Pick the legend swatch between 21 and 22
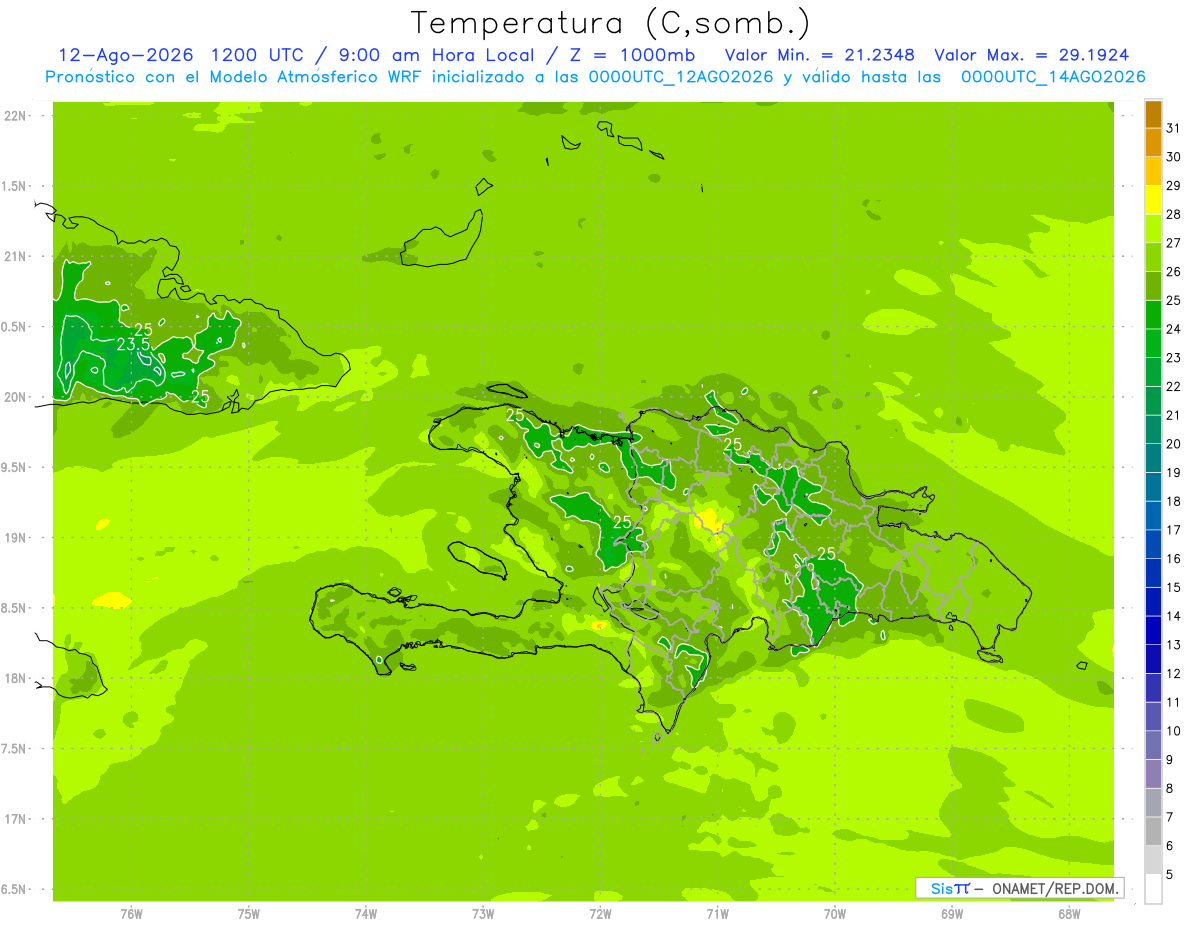This screenshot has height=927, width=1200. coord(1153,401)
